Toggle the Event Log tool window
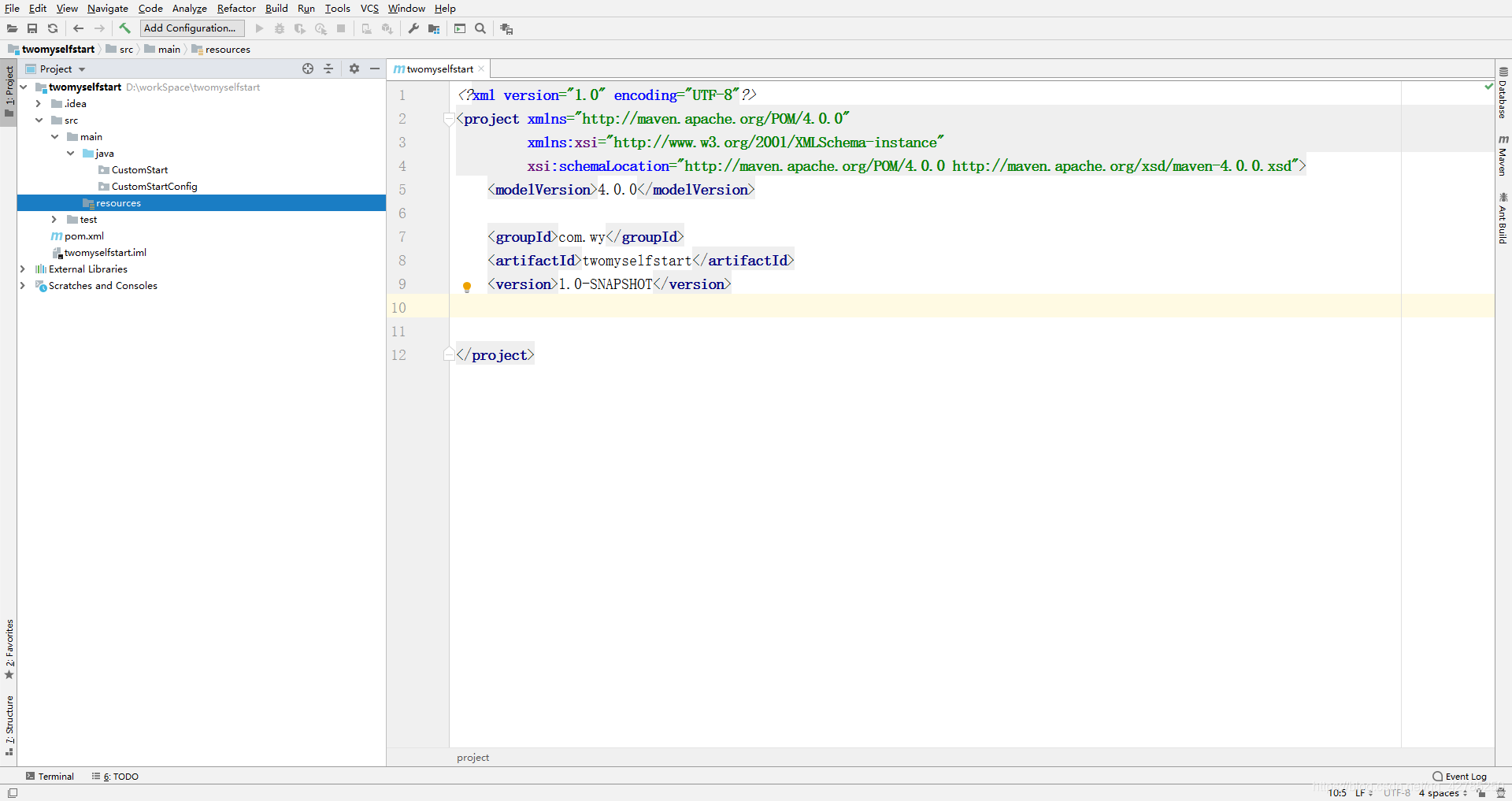This screenshot has height=801, width=1512. tap(1459, 777)
